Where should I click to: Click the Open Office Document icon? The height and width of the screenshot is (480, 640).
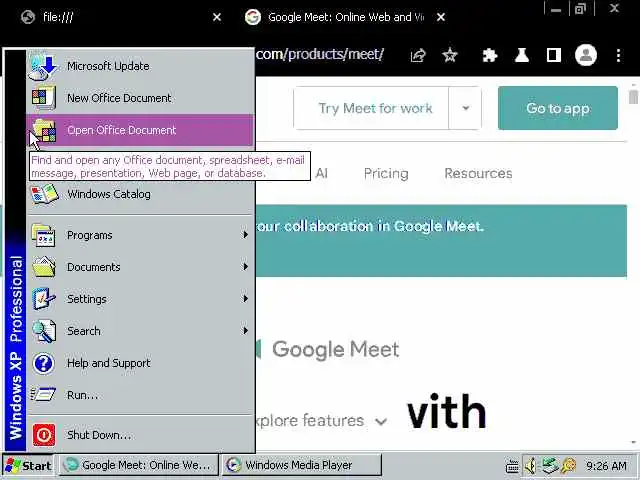tap(43, 130)
